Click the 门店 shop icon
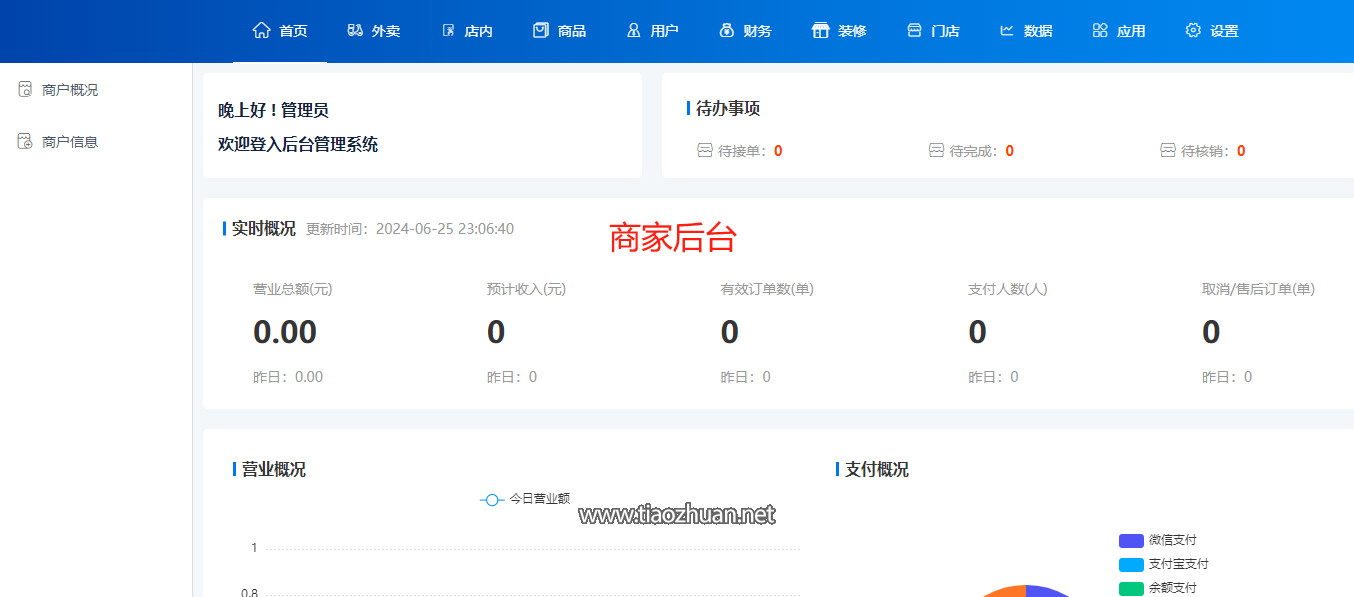Image resolution: width=1354 pixels, height=597 pixels. (x=914, y=30)
